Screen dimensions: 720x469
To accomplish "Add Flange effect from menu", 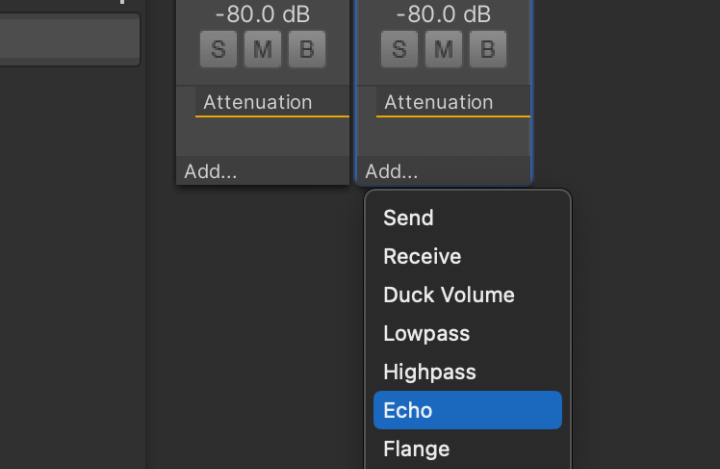I will point(416,449).
